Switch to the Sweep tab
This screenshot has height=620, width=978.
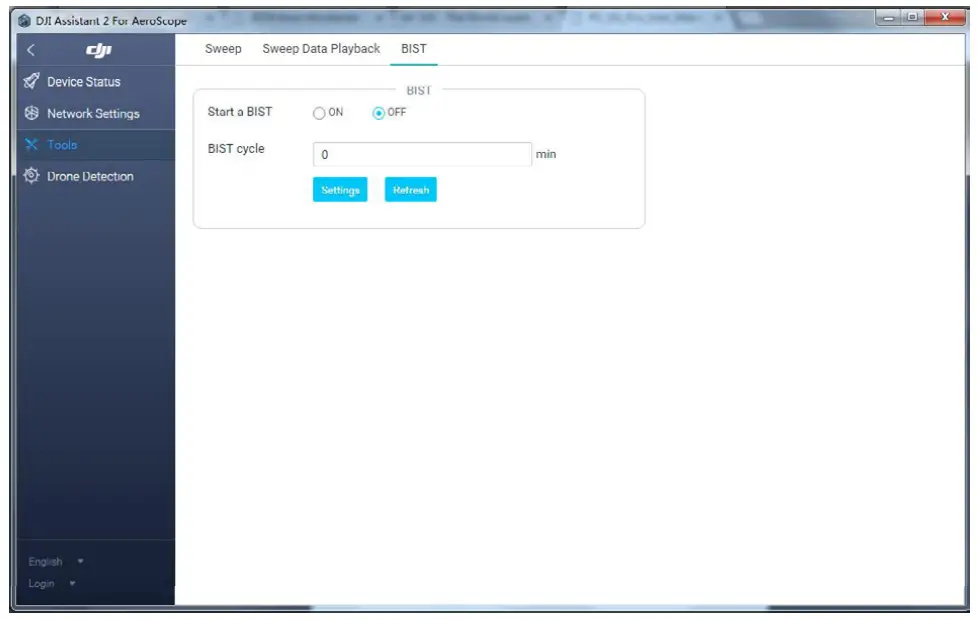223,49
